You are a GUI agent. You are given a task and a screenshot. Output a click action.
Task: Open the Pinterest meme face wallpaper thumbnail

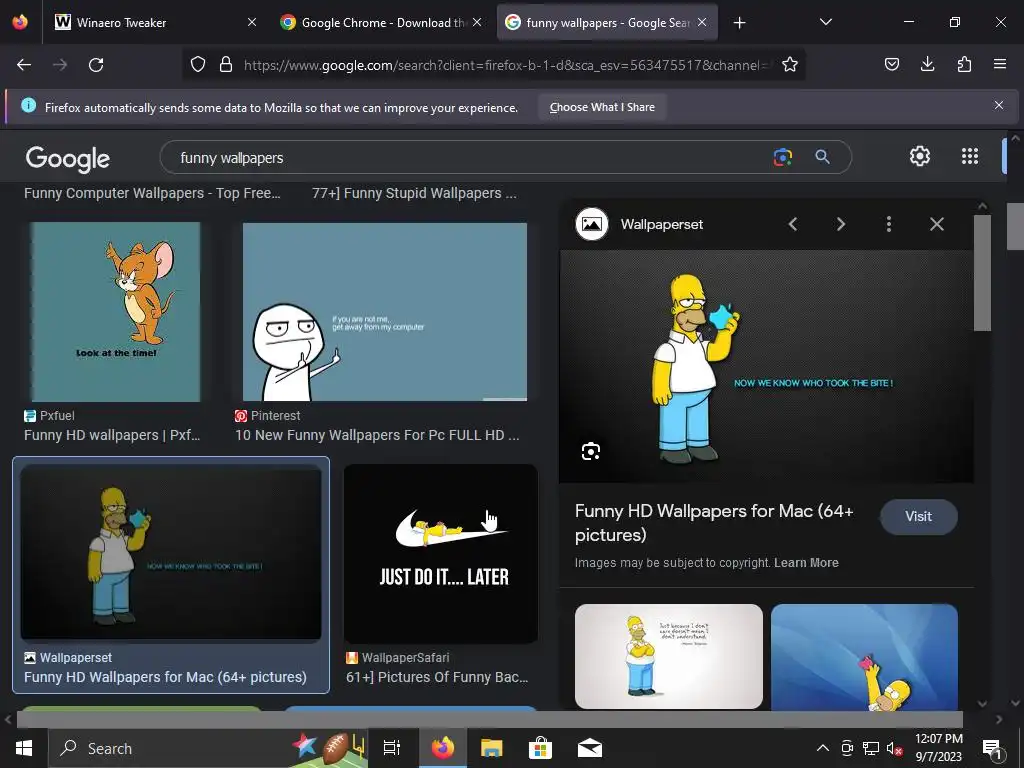tap(385, 312)
